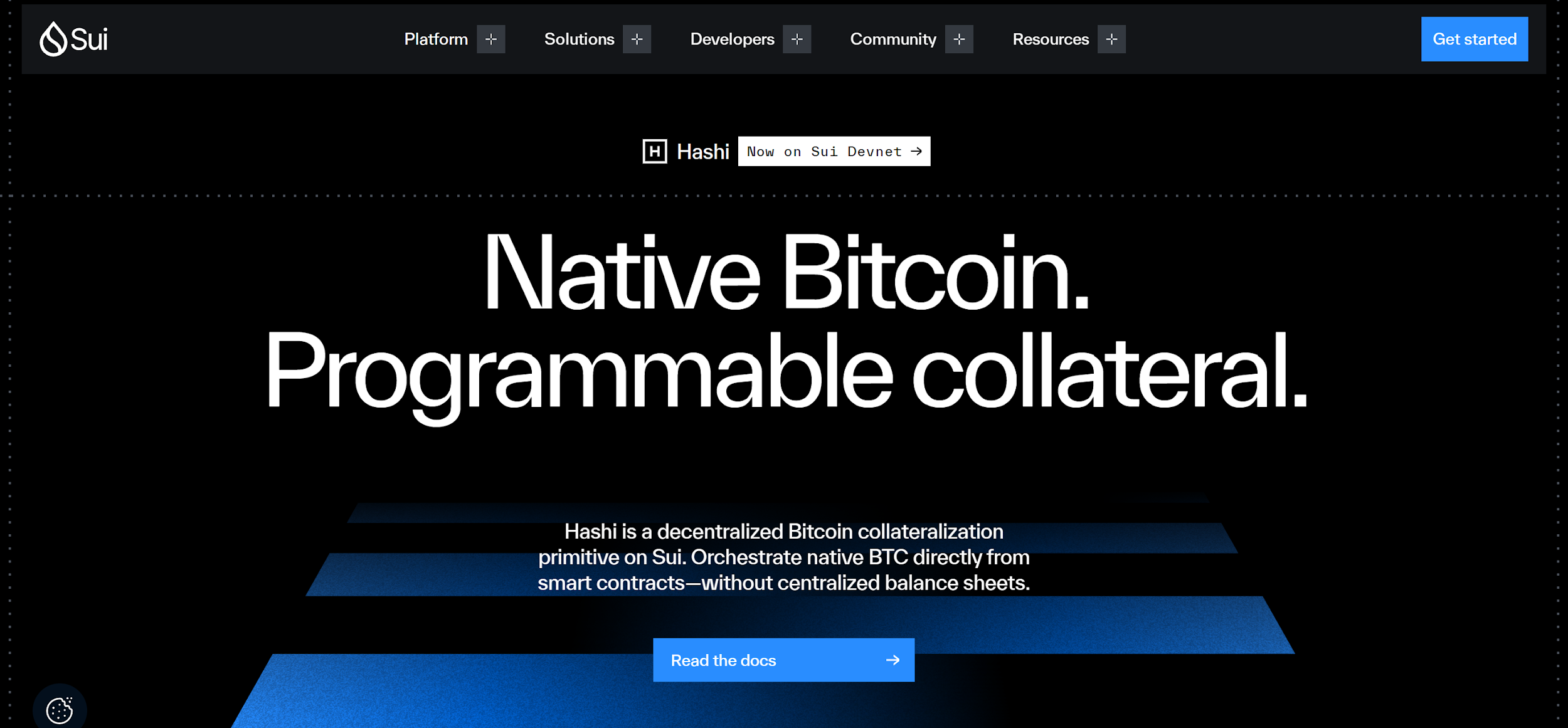The image size is (1568, 728).
Task: Open the Platform nav item
Action: click(436, 39)
